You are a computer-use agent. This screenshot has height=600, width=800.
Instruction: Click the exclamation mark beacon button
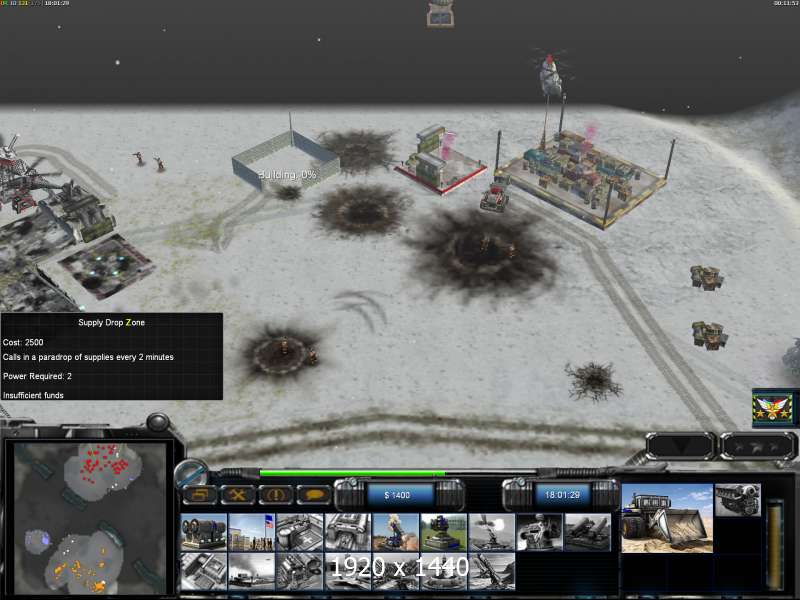(x=276, y=494)
